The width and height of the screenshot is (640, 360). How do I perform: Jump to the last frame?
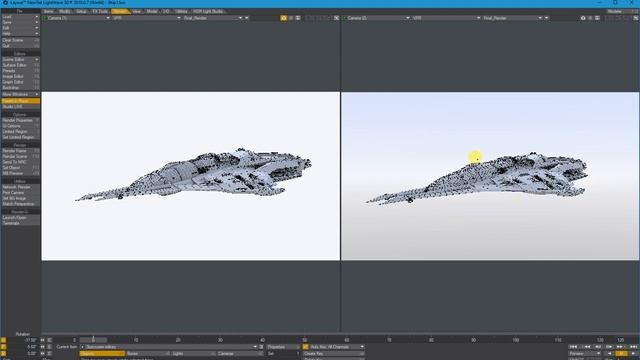point(633,347)
